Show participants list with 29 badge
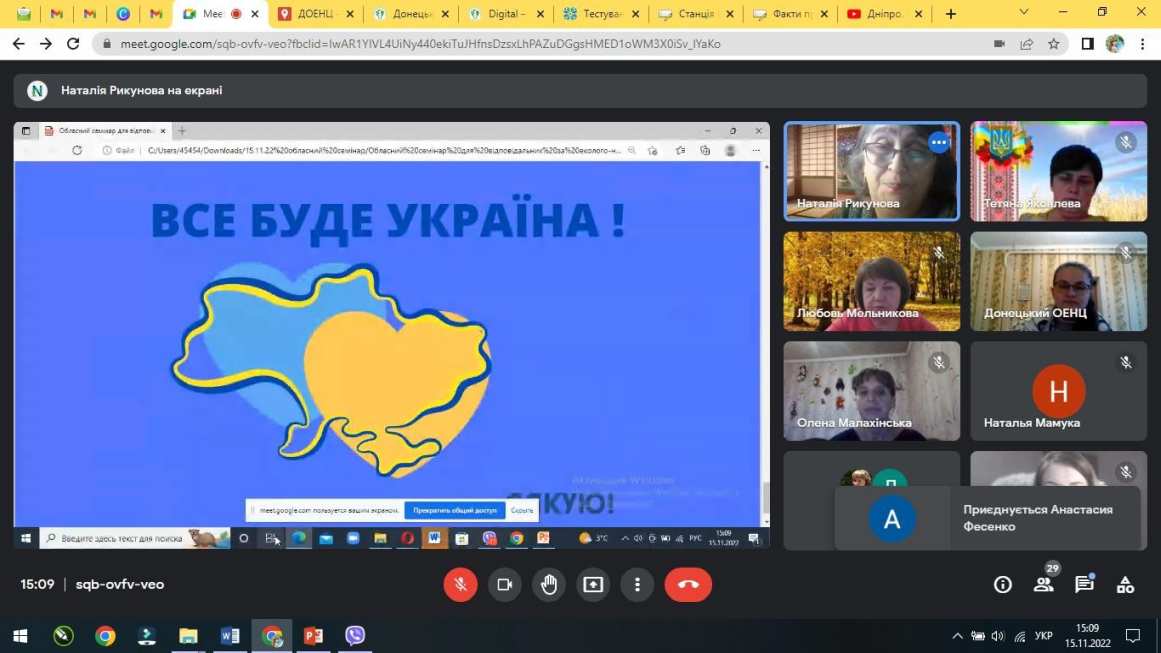This screenshot has width=1161, height=653. [x=1044, y=584]
